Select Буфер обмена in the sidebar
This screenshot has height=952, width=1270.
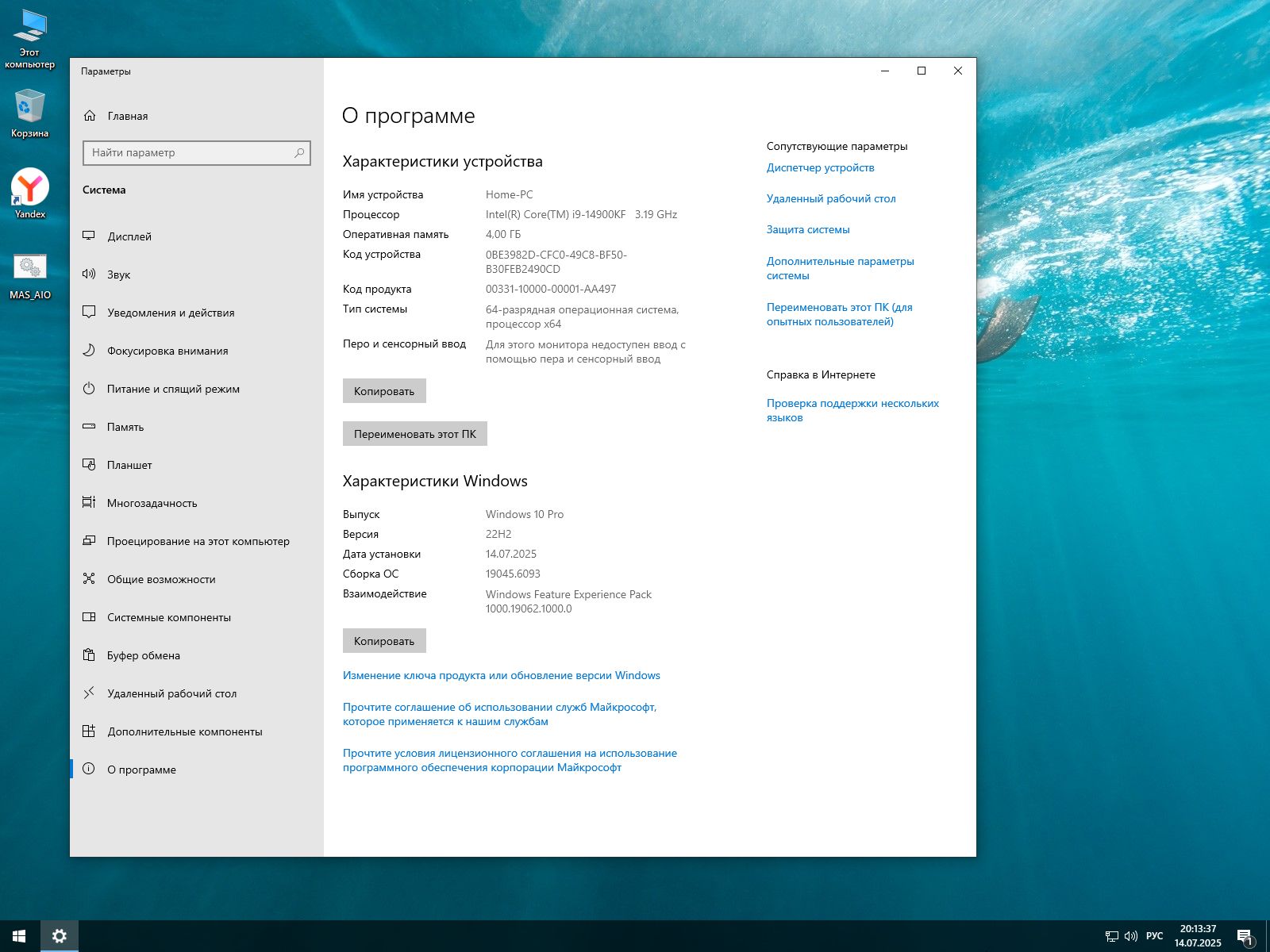[x=197, y=655]
